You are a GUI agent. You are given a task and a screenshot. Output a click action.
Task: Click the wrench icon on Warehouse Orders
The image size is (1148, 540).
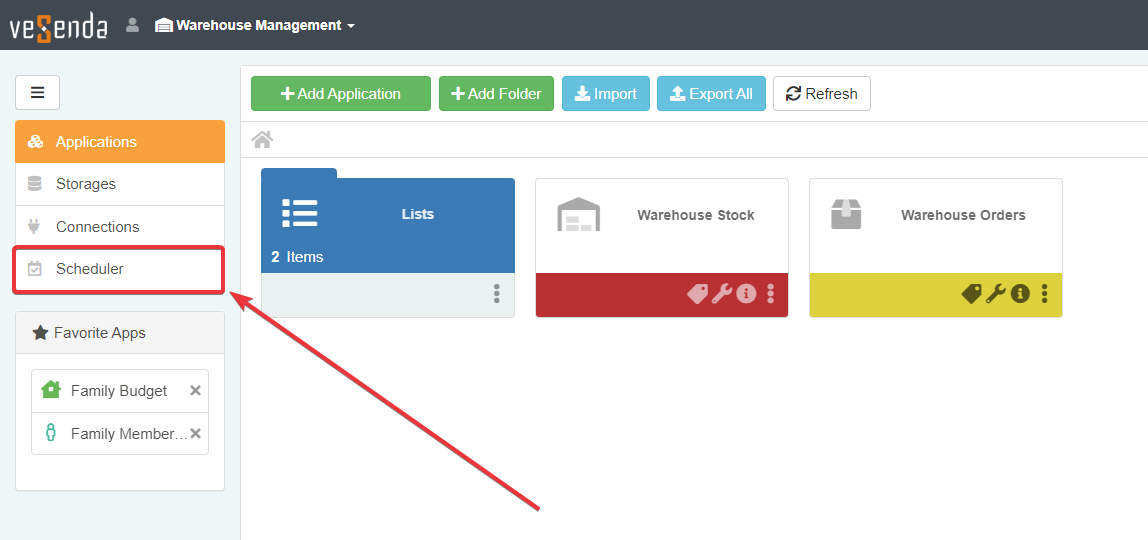point(996,294)
